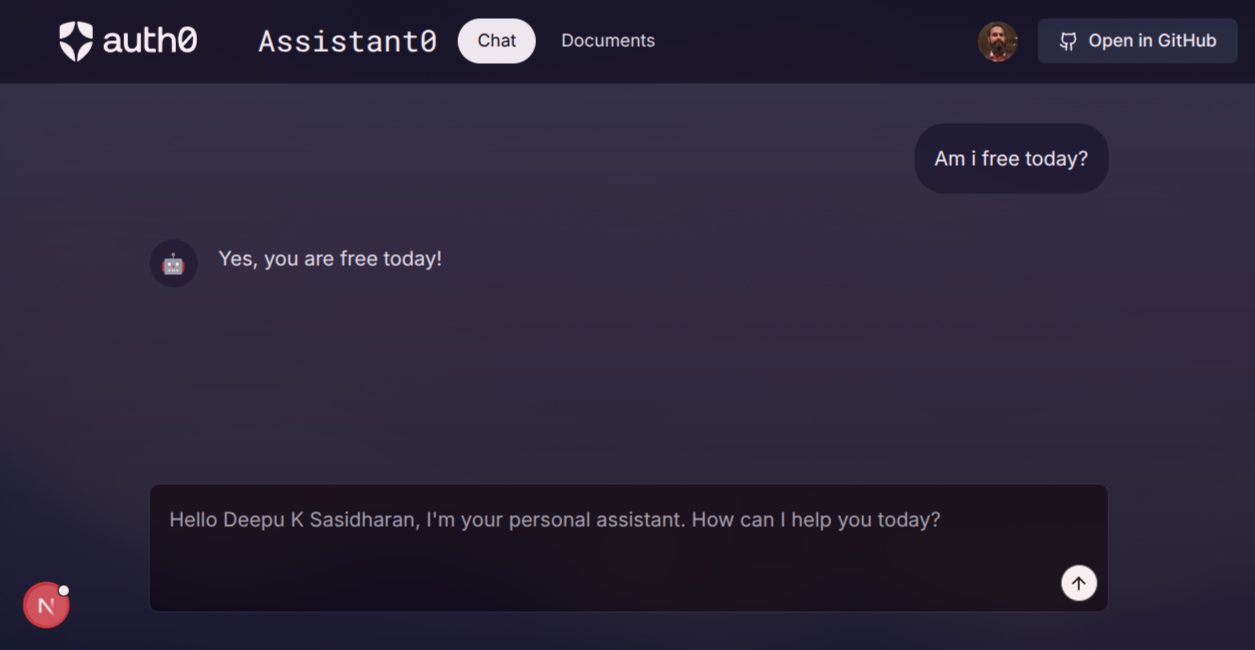The height and width of the screenshot is (650, 1255).
Task: Open the Next.js dev tools badge
Action: pyautogui.click(x=46, y=605)
